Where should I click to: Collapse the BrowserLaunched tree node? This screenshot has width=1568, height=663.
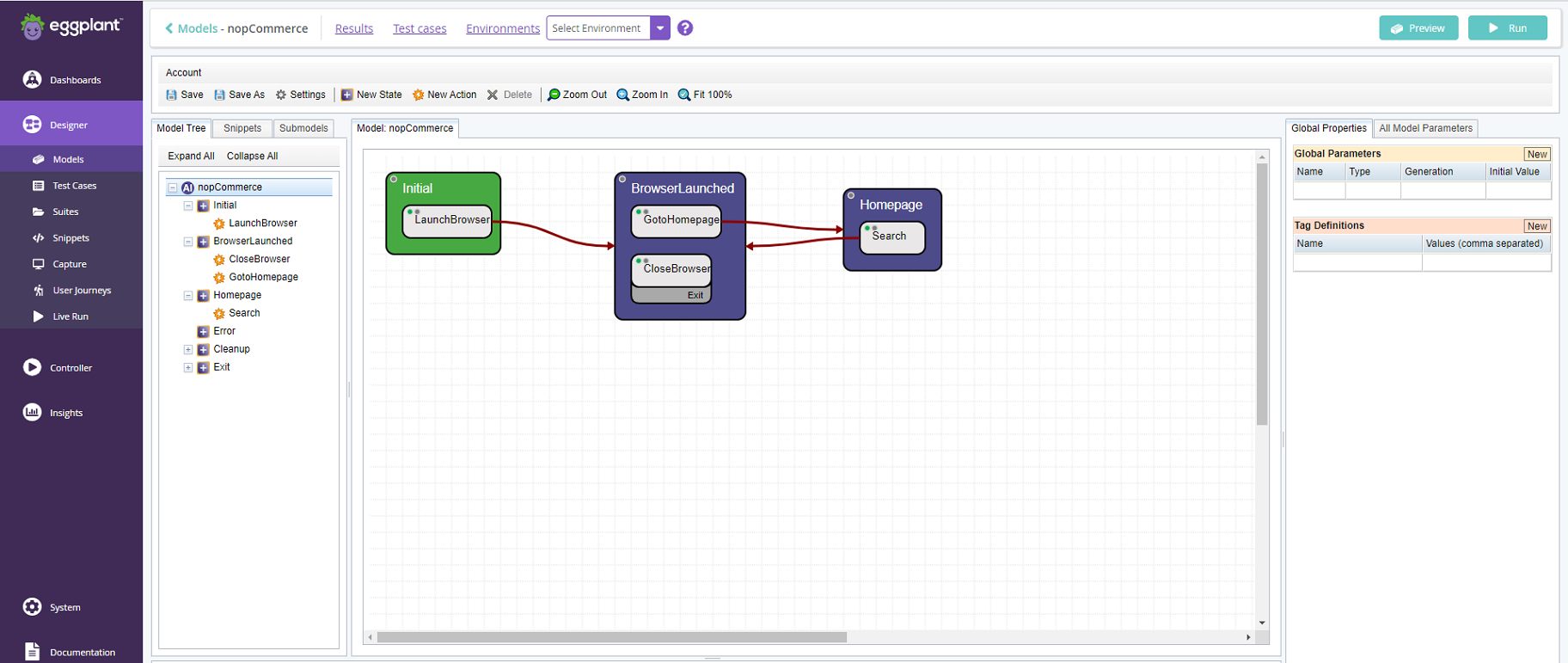tap(187, 242)
